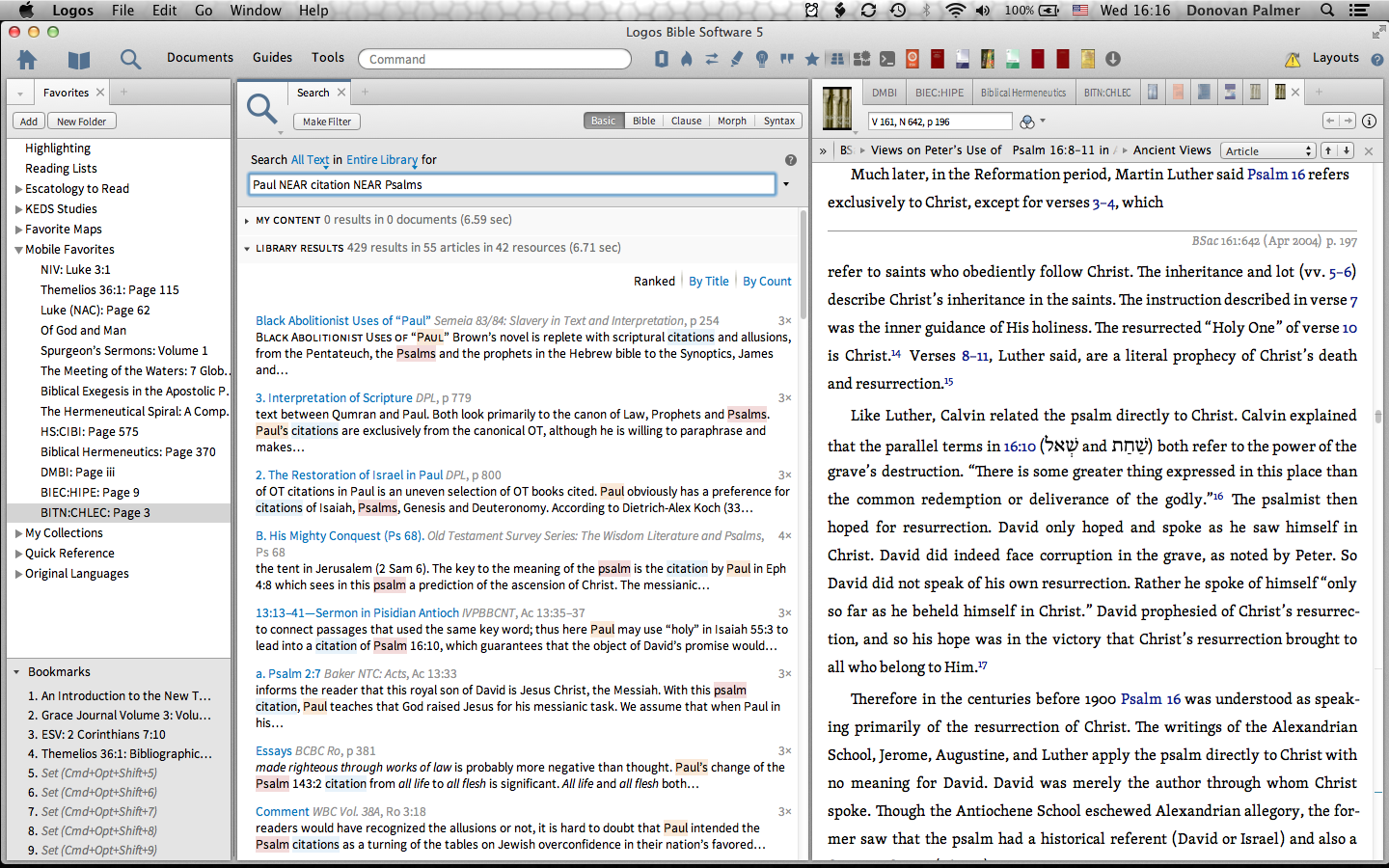Switch search type to Clause
1389x868 pixels.
[x=687, y=121]
